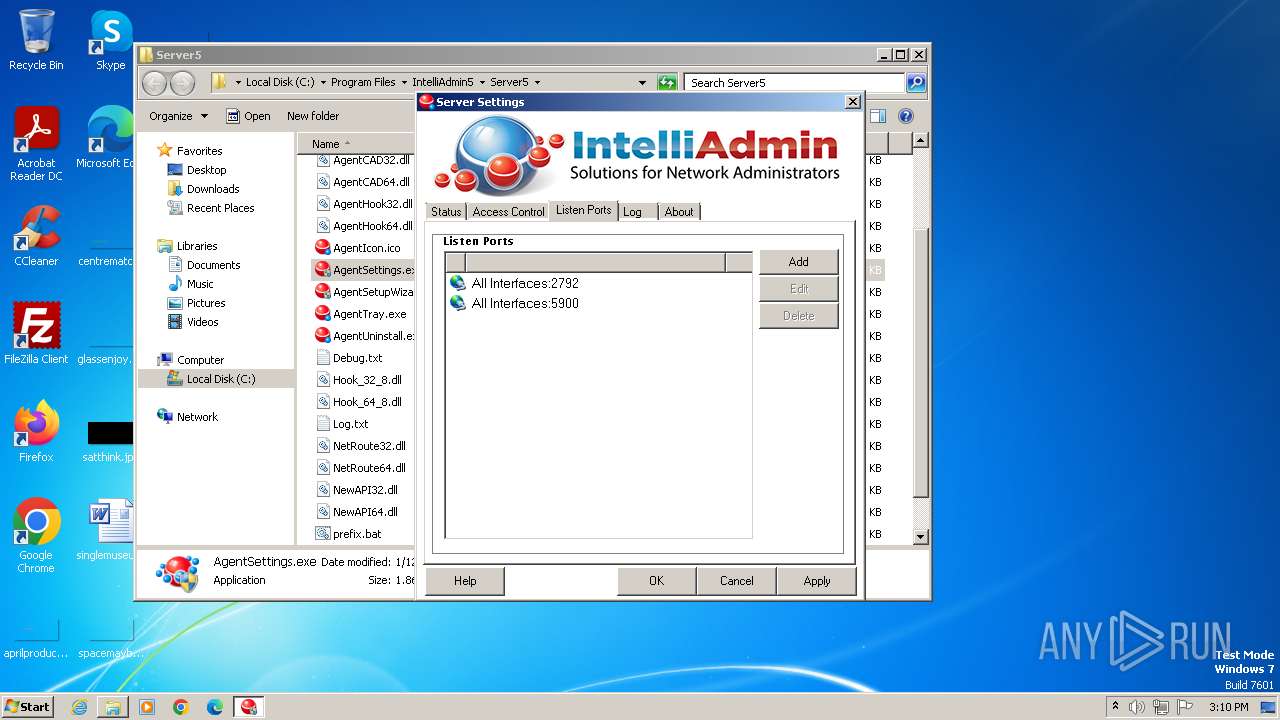
Task: Click the refresh button beside address bar
Action: [667, 82]
